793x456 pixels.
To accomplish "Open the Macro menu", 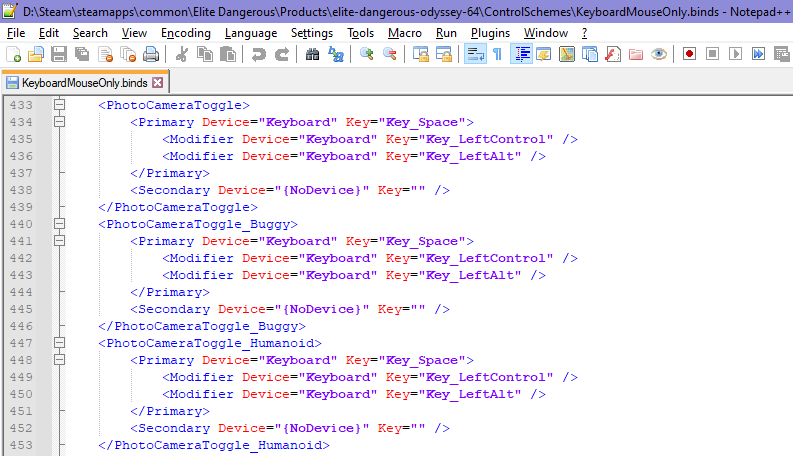I will pyautogui.click(x=405, y=33).
